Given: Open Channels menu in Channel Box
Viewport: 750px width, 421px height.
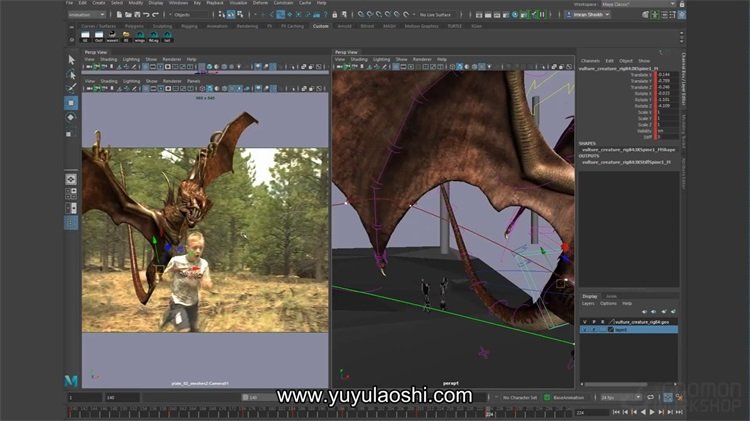Looking at the screenshot, I should (590, 61).
